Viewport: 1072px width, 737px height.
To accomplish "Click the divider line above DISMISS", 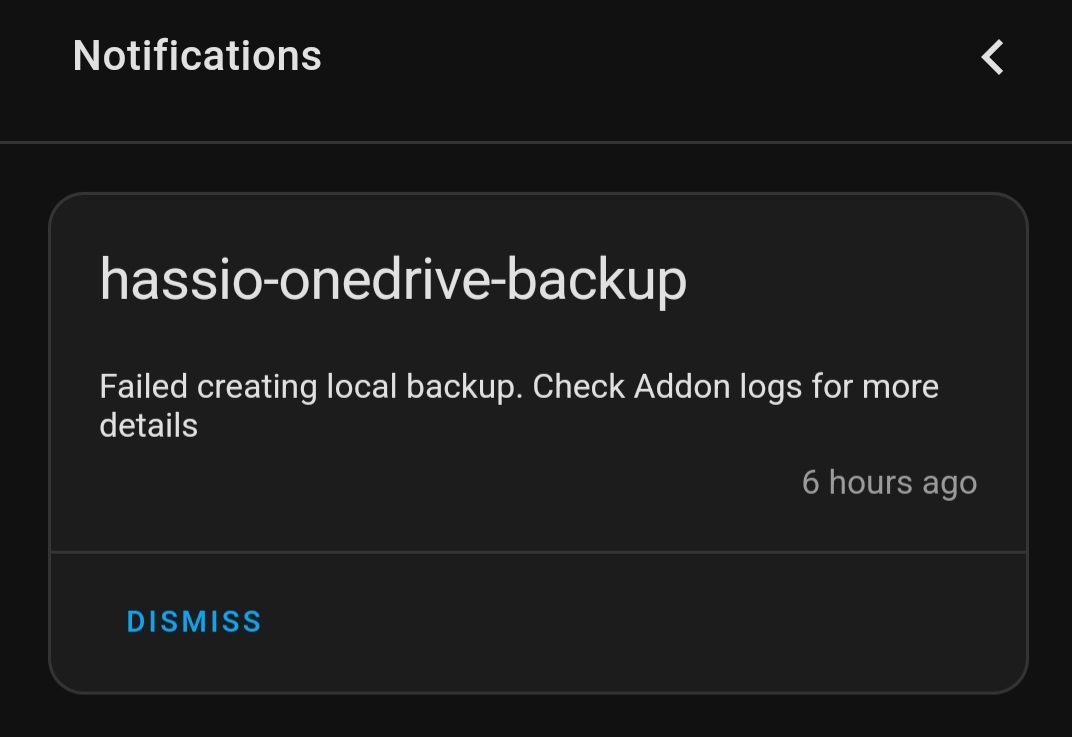I will [538, 549].
